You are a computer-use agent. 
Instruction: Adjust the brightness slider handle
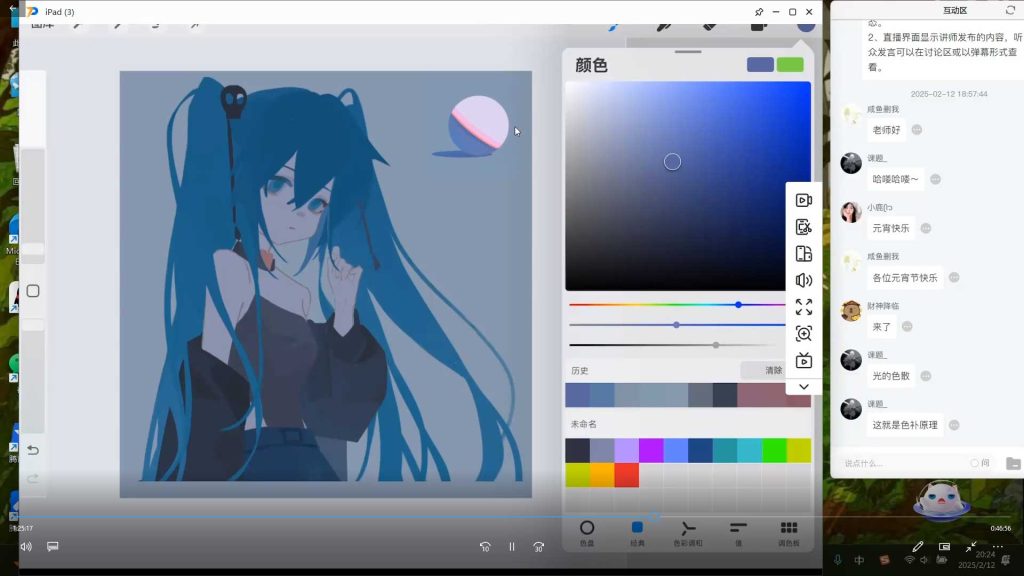716,345
